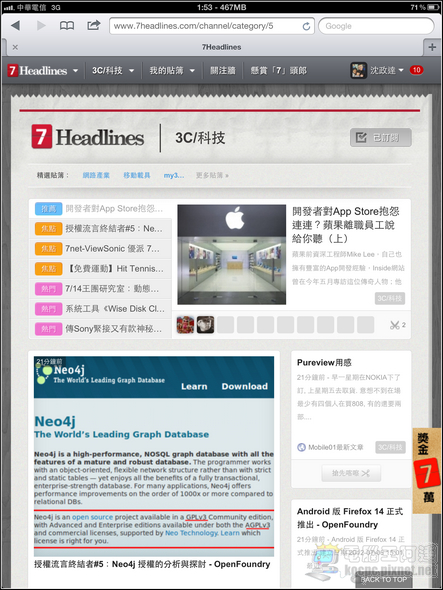Click the 獎金7萬 side banner

(427, 471)
